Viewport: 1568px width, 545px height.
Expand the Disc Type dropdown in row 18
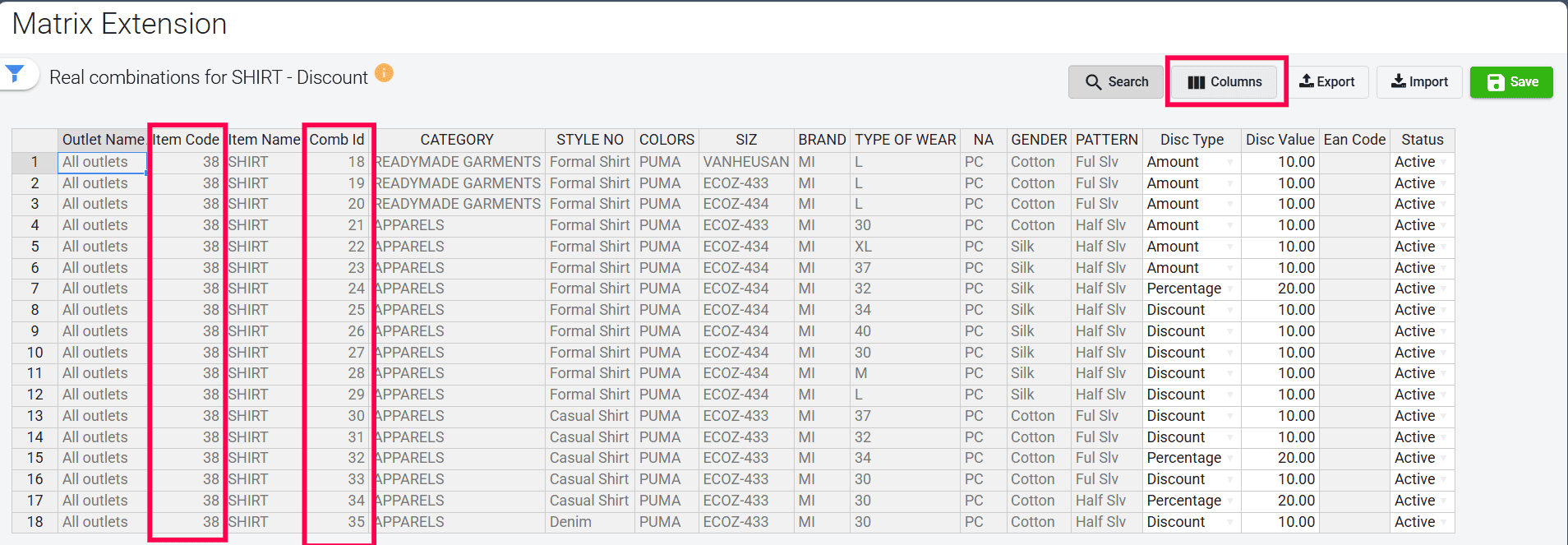point(1229,523)
